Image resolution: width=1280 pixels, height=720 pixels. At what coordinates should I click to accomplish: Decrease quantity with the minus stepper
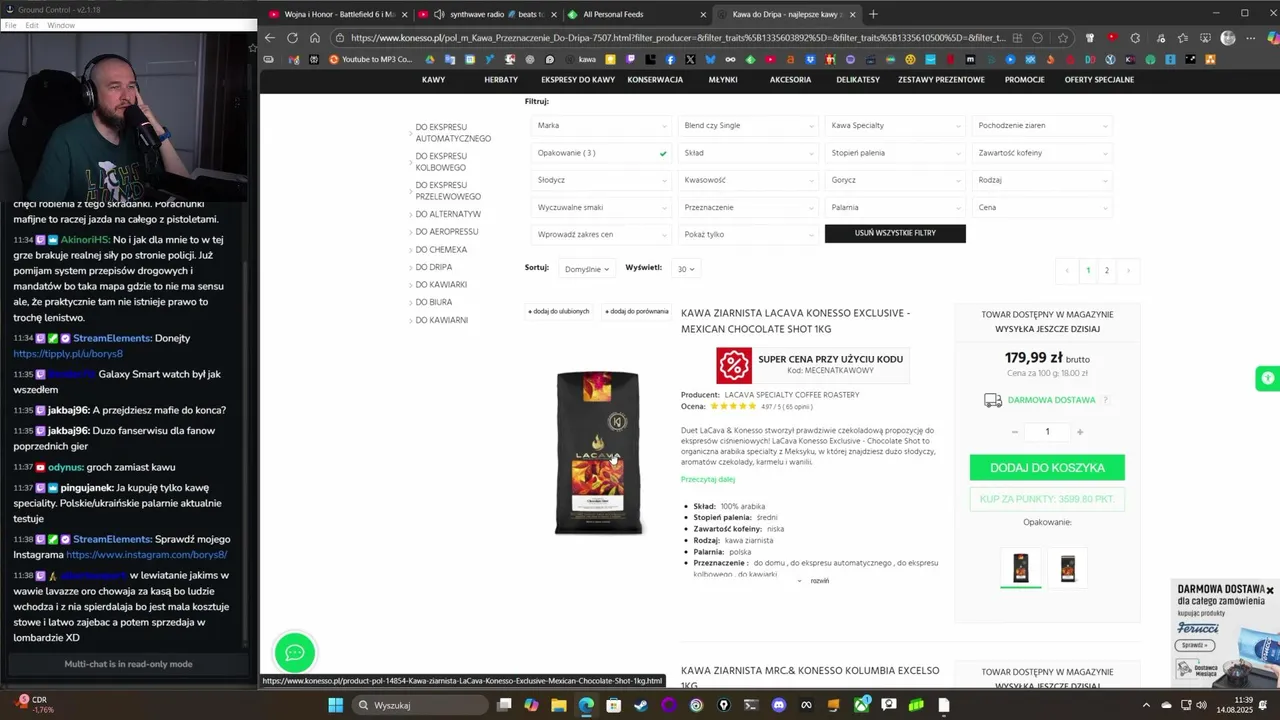[x=1015, y=432]
